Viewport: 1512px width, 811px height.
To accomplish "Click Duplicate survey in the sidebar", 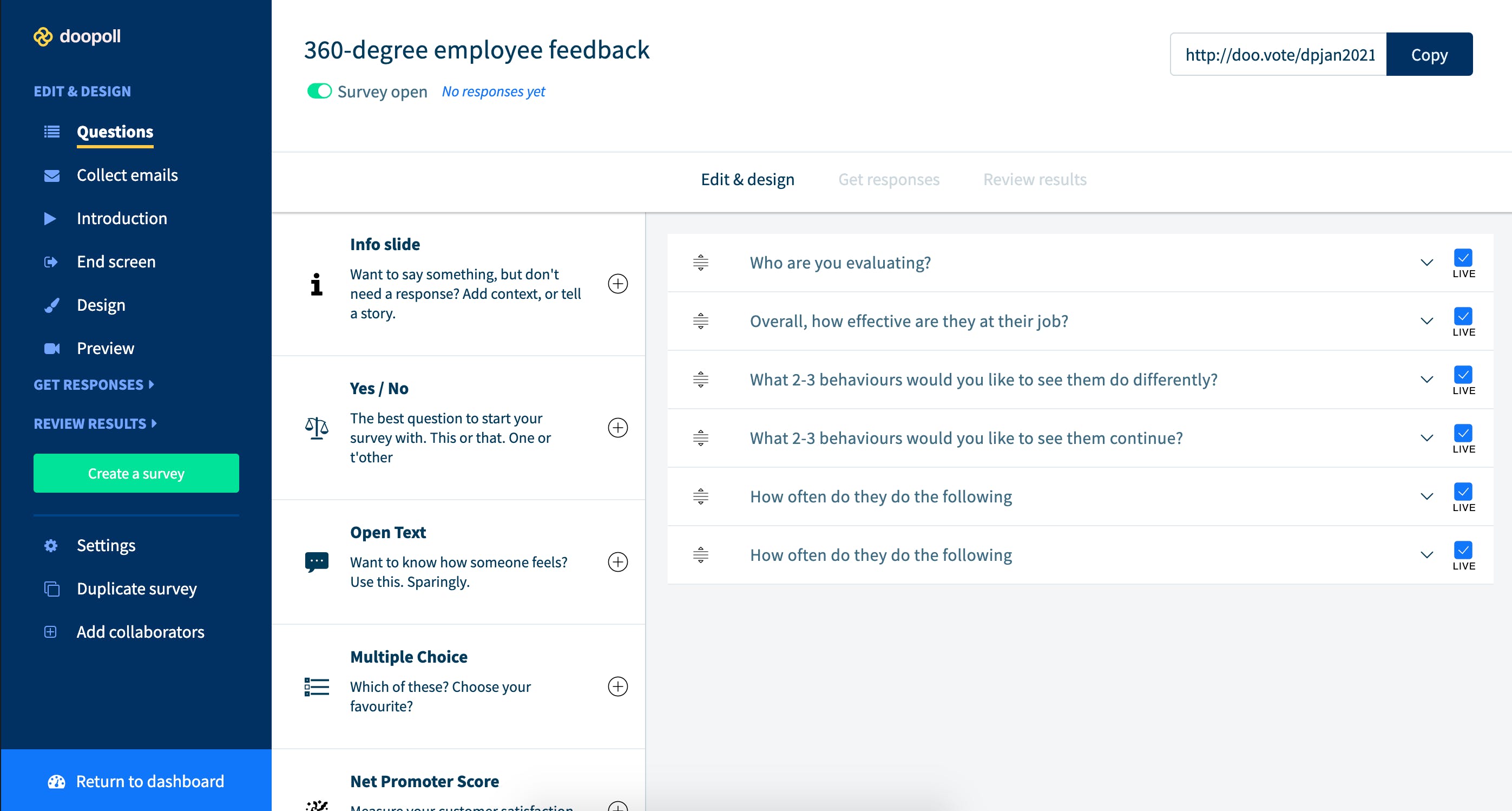I will pyautogui.click(x=137, y=588).
